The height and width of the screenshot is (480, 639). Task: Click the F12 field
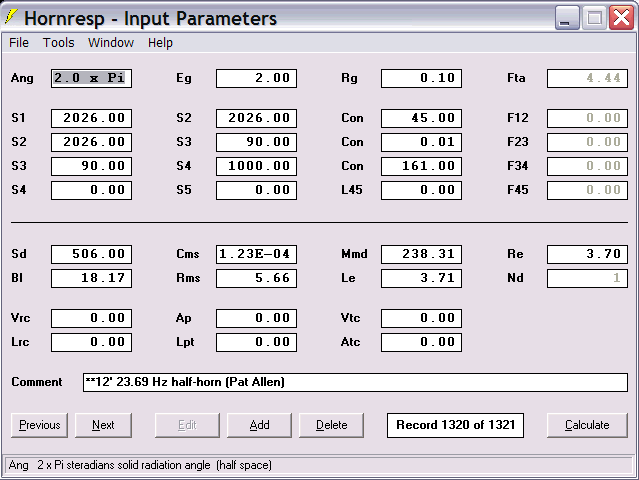click(587, 118)
